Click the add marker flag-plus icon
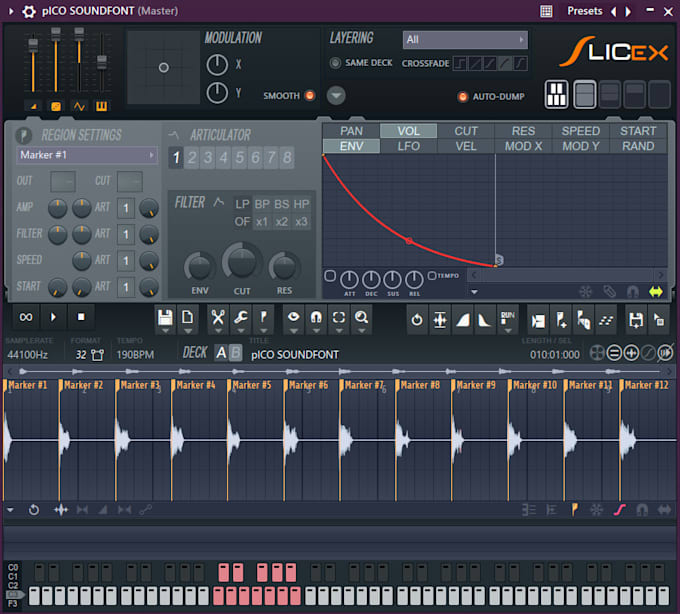 (561, 320)
